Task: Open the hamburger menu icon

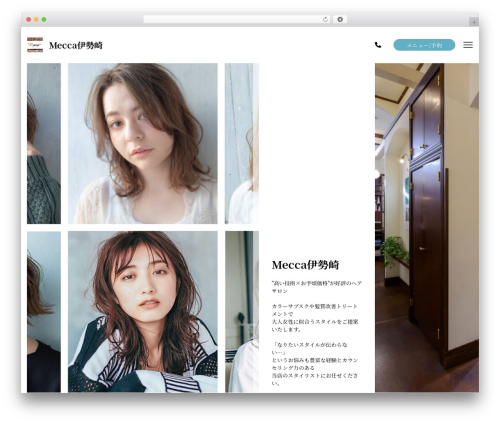Action: [468, 45]
